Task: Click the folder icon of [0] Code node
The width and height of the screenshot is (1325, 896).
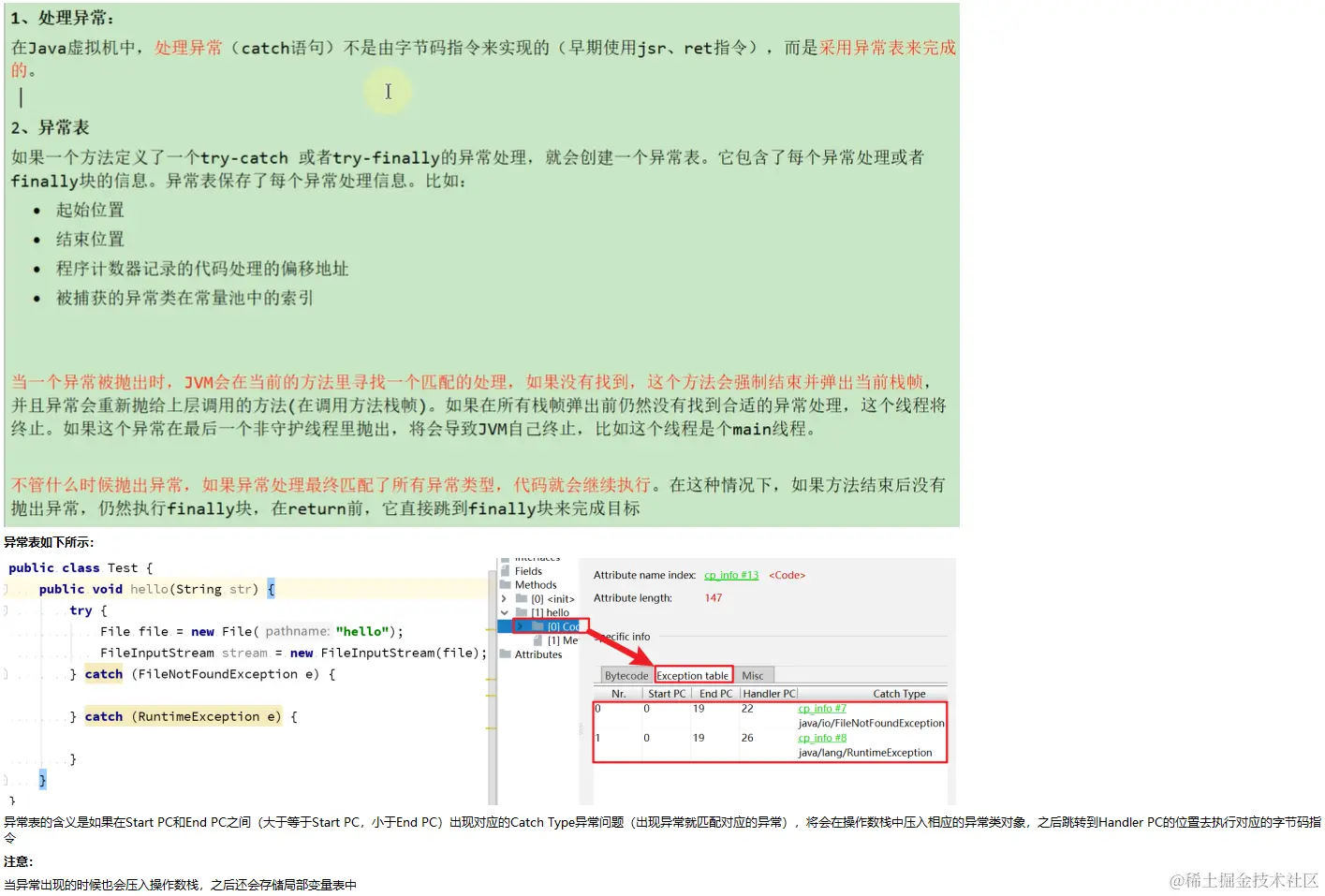Action: [537, 625]
